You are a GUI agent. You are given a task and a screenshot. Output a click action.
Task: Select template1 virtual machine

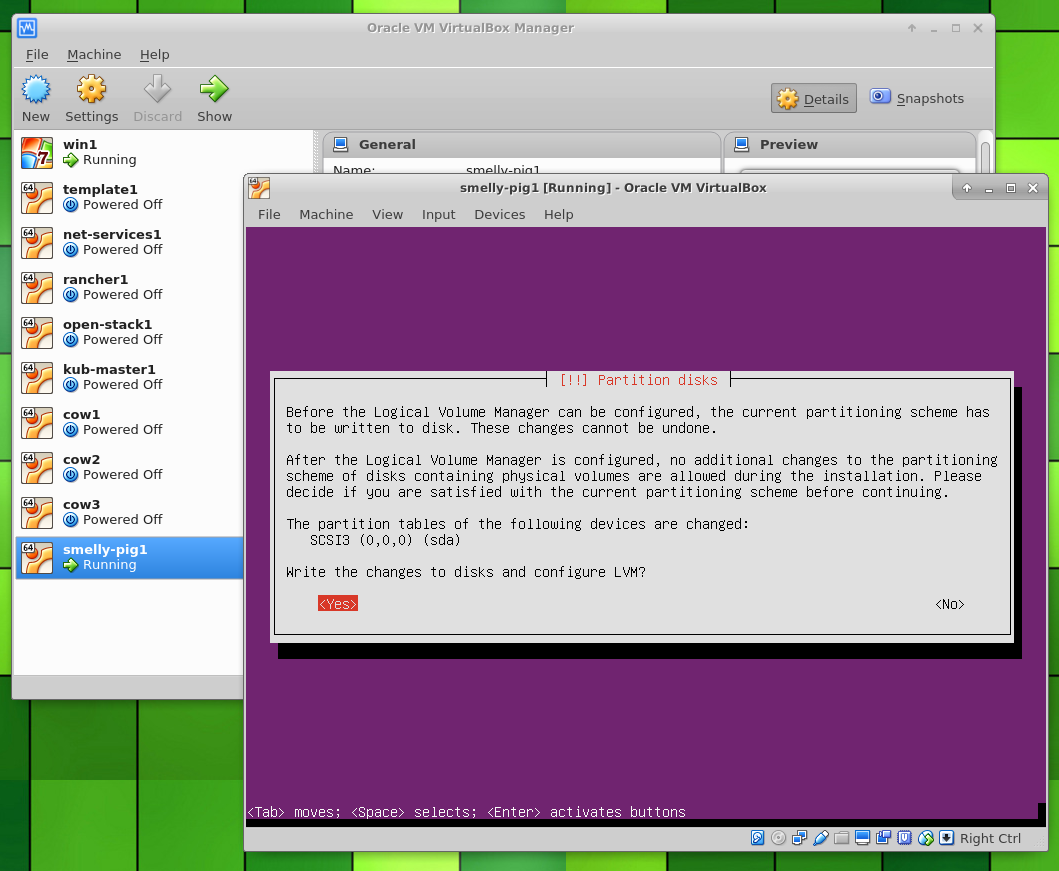129,198
